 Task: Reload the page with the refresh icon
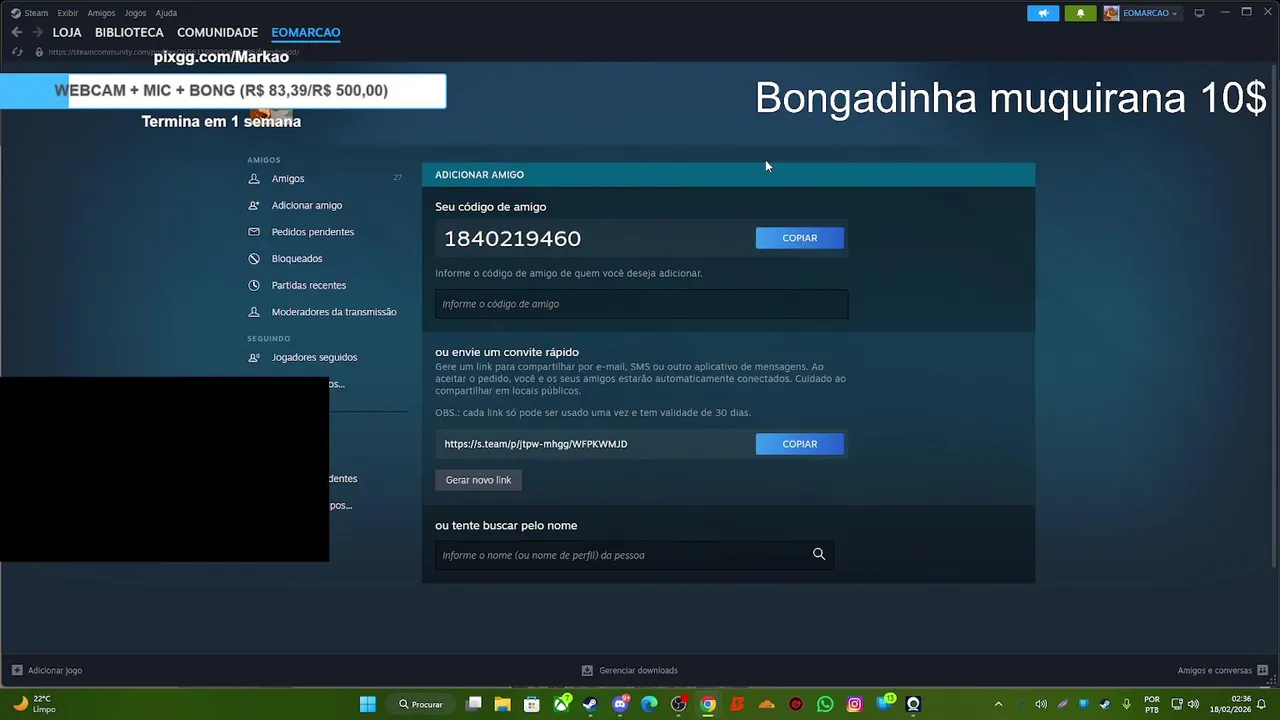[x=17, y=52]
